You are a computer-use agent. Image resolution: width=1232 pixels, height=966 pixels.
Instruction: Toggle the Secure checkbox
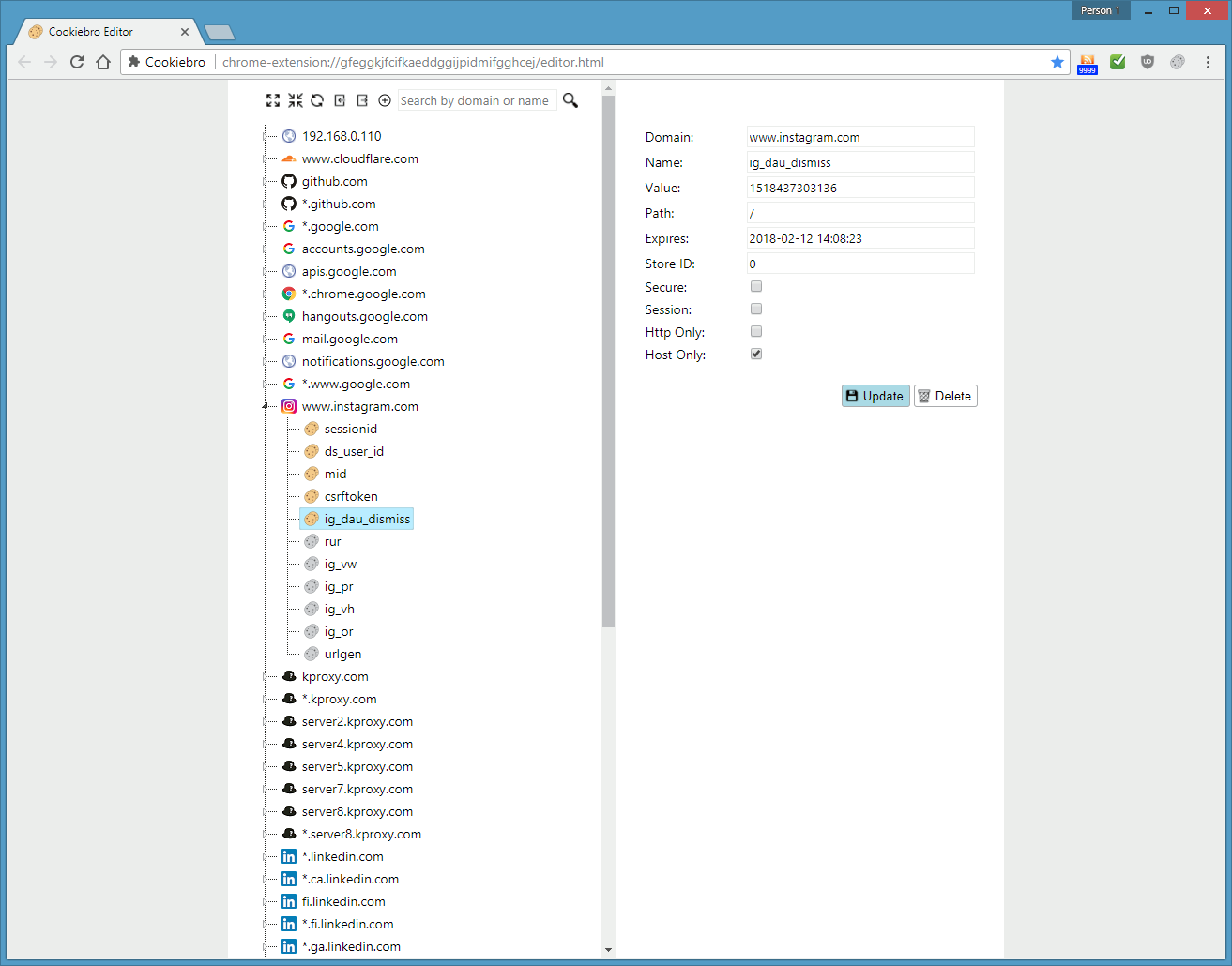coord(756,286)
